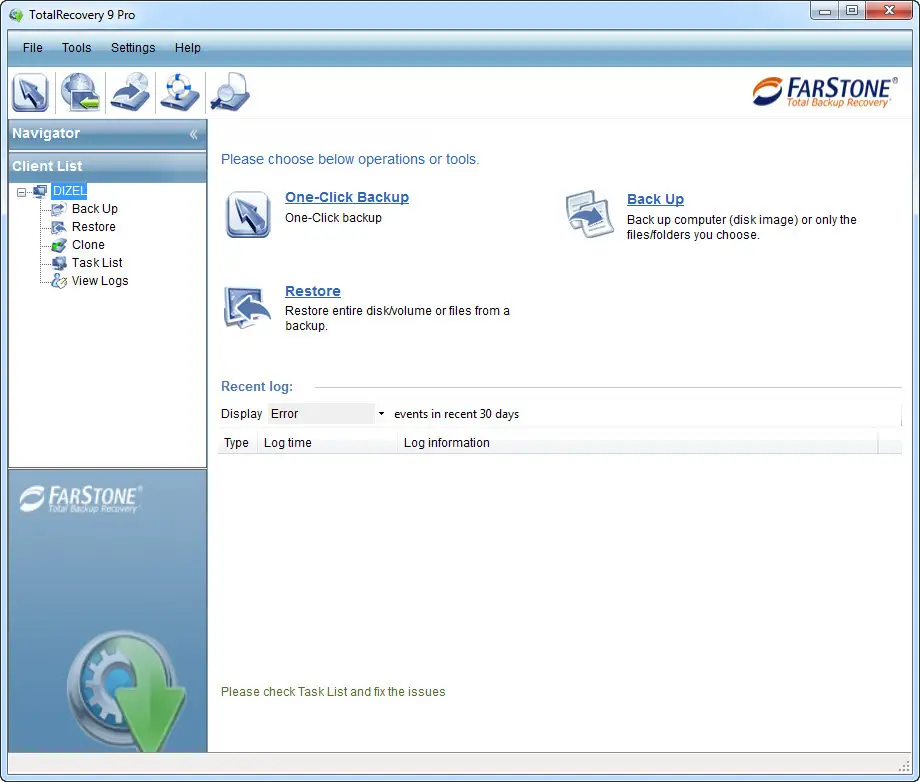
Task: Click 'events in recent 30 days' text
Action: pyautogui.click(x=456, y=414)
